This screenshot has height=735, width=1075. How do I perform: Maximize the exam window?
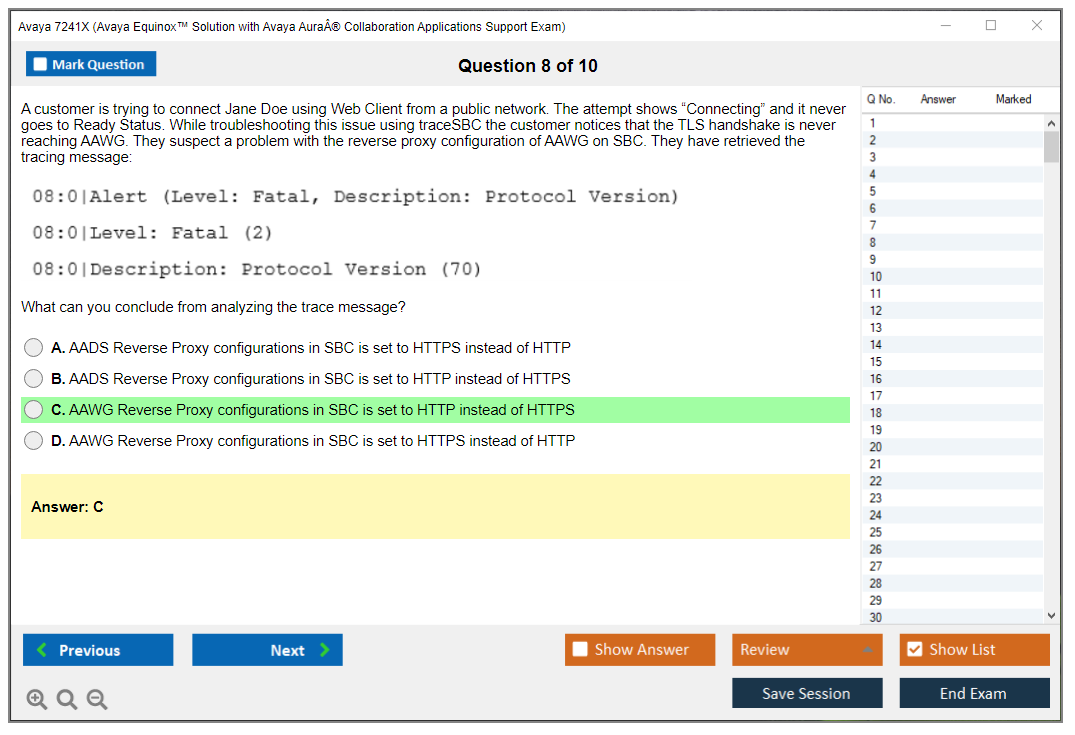click(x=991, y=26)
